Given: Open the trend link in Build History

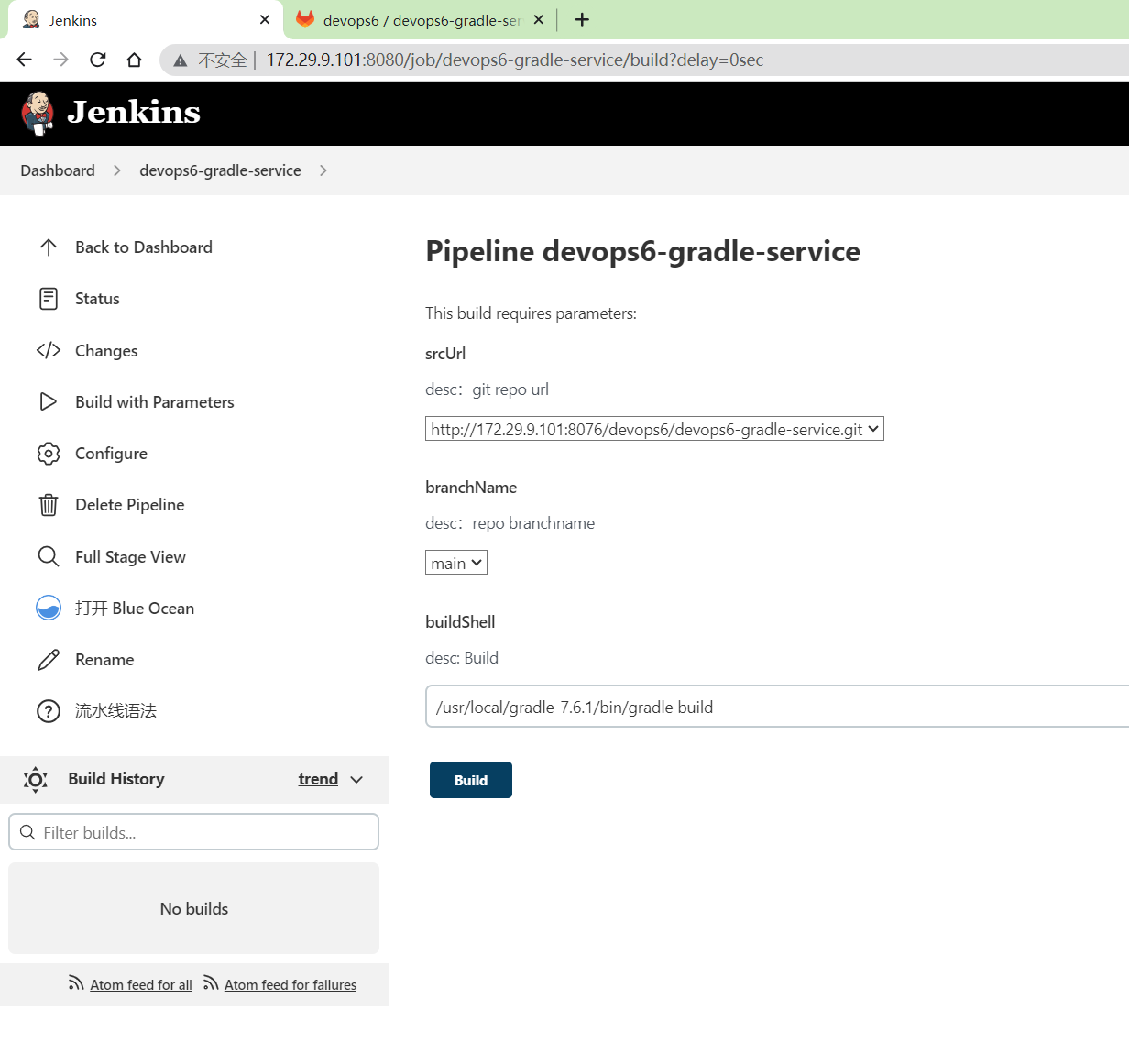Looking at the screenshot, I should 318,779.
